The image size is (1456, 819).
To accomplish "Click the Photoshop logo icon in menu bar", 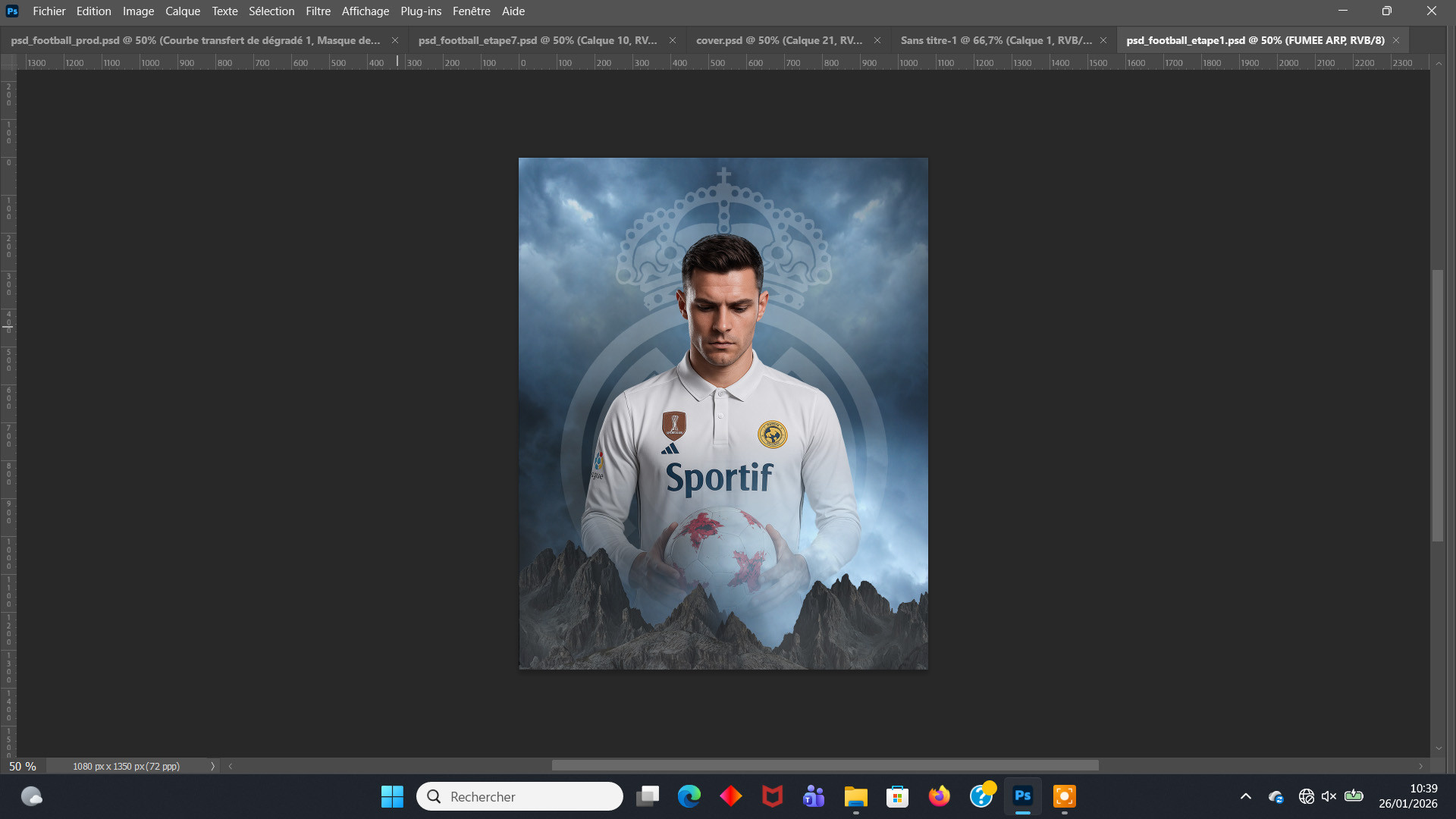I will pos(12,11).
